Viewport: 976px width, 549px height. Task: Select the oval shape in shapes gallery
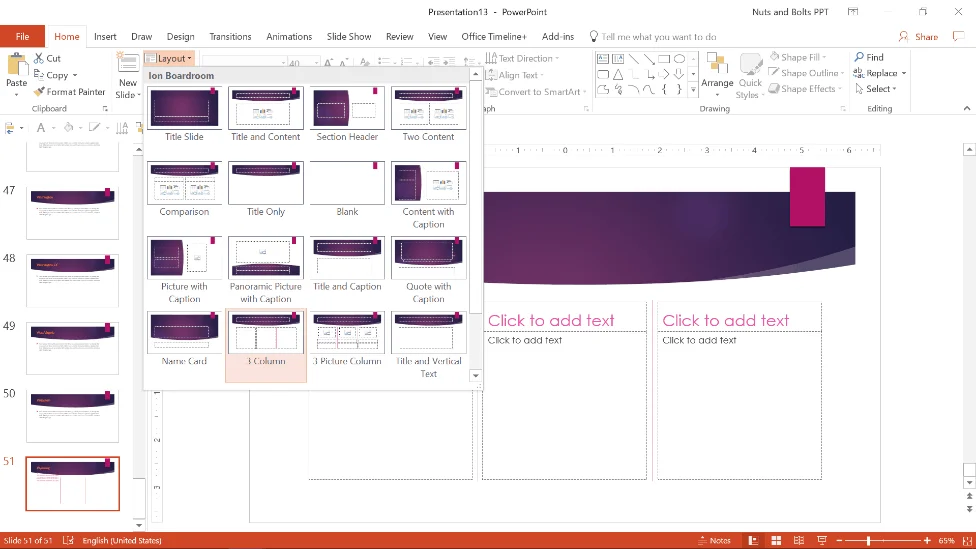(x=679, y=59)
